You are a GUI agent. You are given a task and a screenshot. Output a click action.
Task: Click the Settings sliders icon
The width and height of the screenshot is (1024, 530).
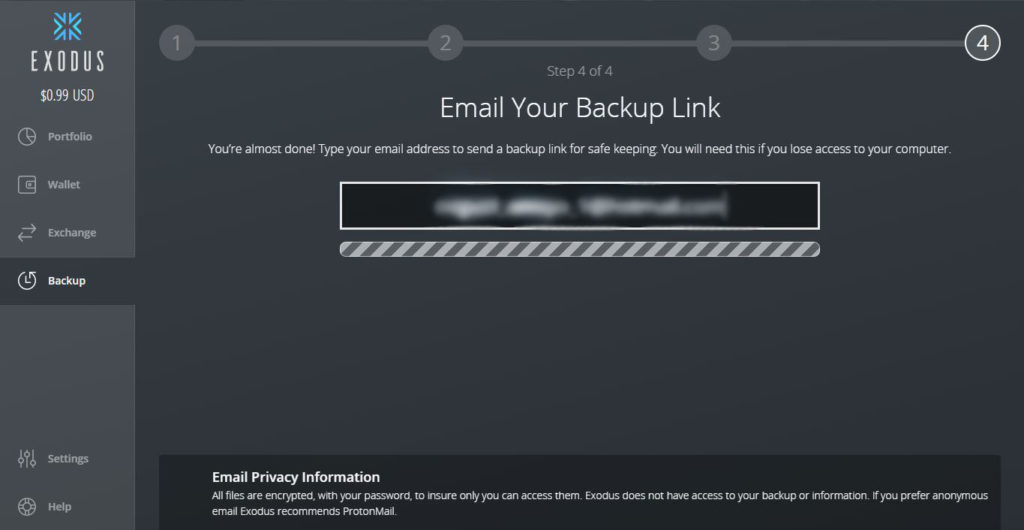[28, 459]
